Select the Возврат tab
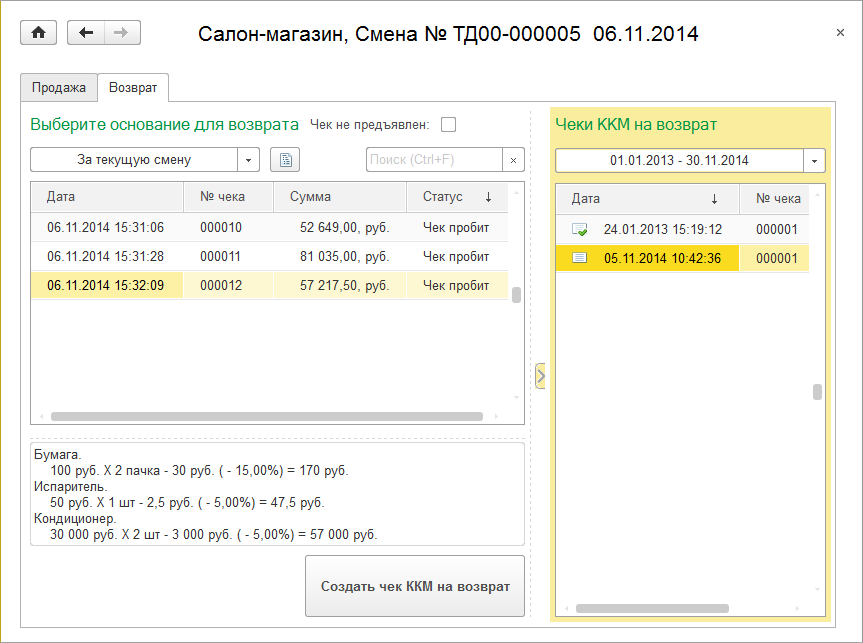Image resolution: width=863 pixels, height=643 pixels. [x=133, y=88]
